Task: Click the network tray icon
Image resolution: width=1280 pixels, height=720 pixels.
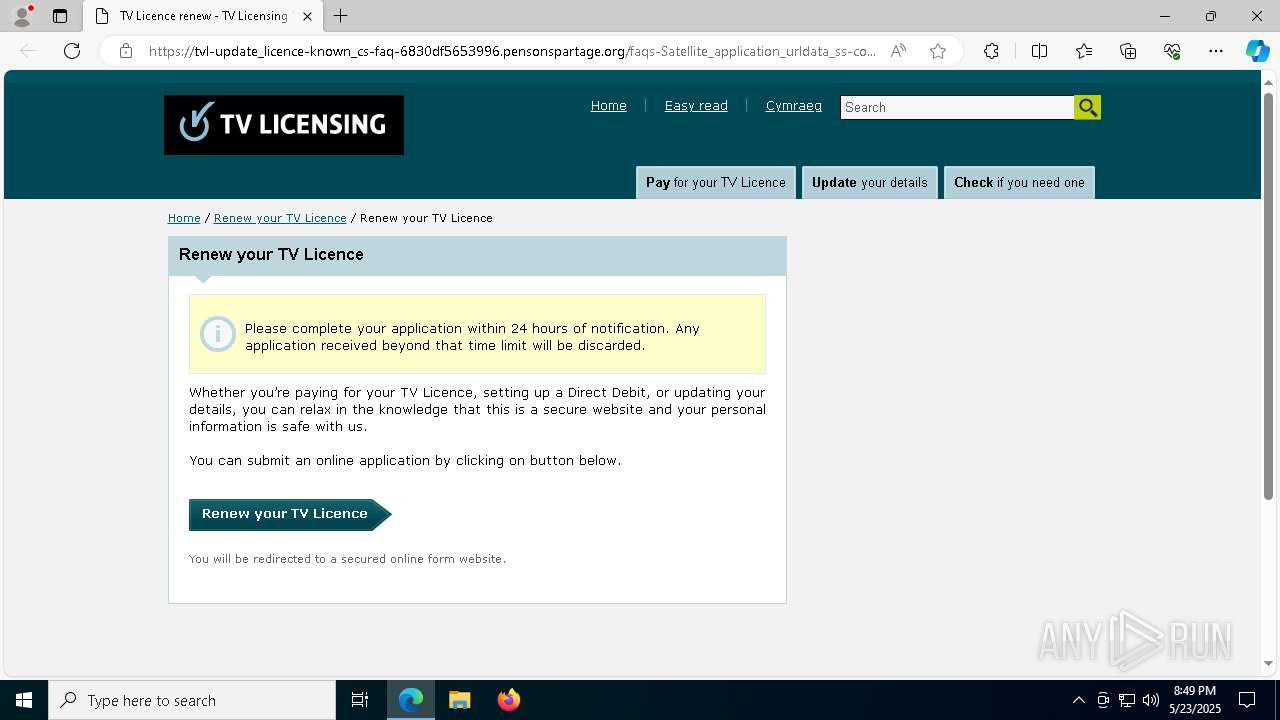Action: pyautogui.click(x=1127, y=700)
